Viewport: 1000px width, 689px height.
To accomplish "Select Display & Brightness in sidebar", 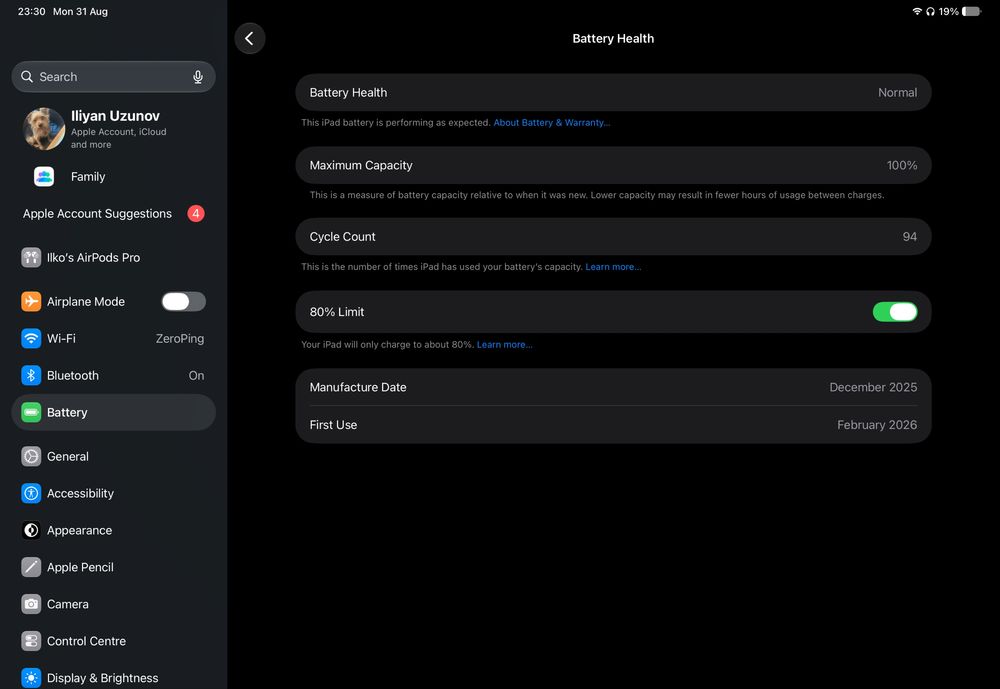I will tap(114, 678).
